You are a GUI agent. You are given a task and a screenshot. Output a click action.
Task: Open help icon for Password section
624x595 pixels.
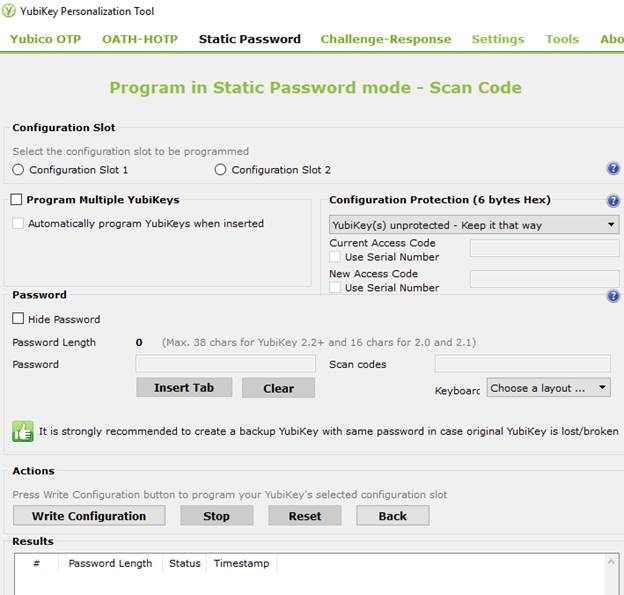(613, 296)
